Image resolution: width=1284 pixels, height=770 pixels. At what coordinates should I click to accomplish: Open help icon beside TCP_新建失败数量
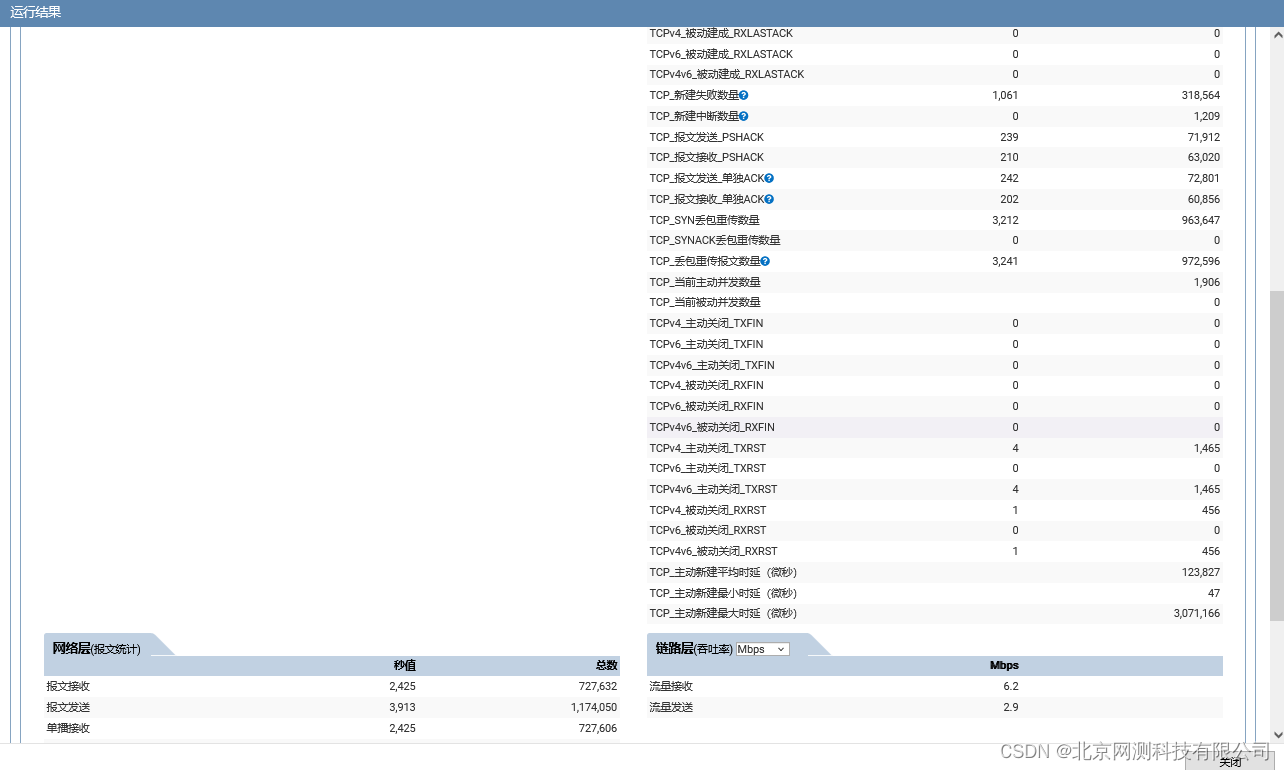point(744,95)
